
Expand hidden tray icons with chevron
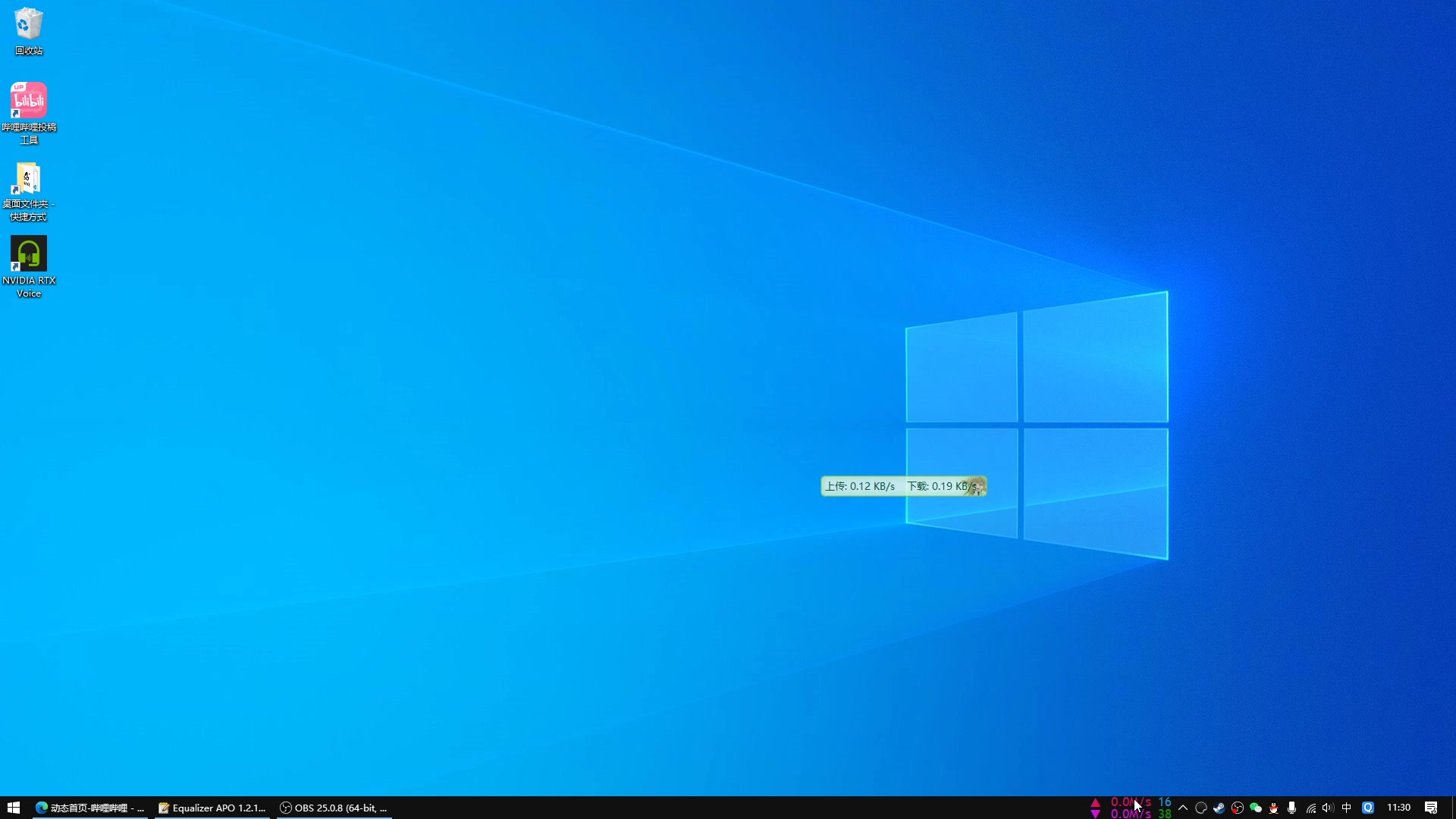(1184, 808)
